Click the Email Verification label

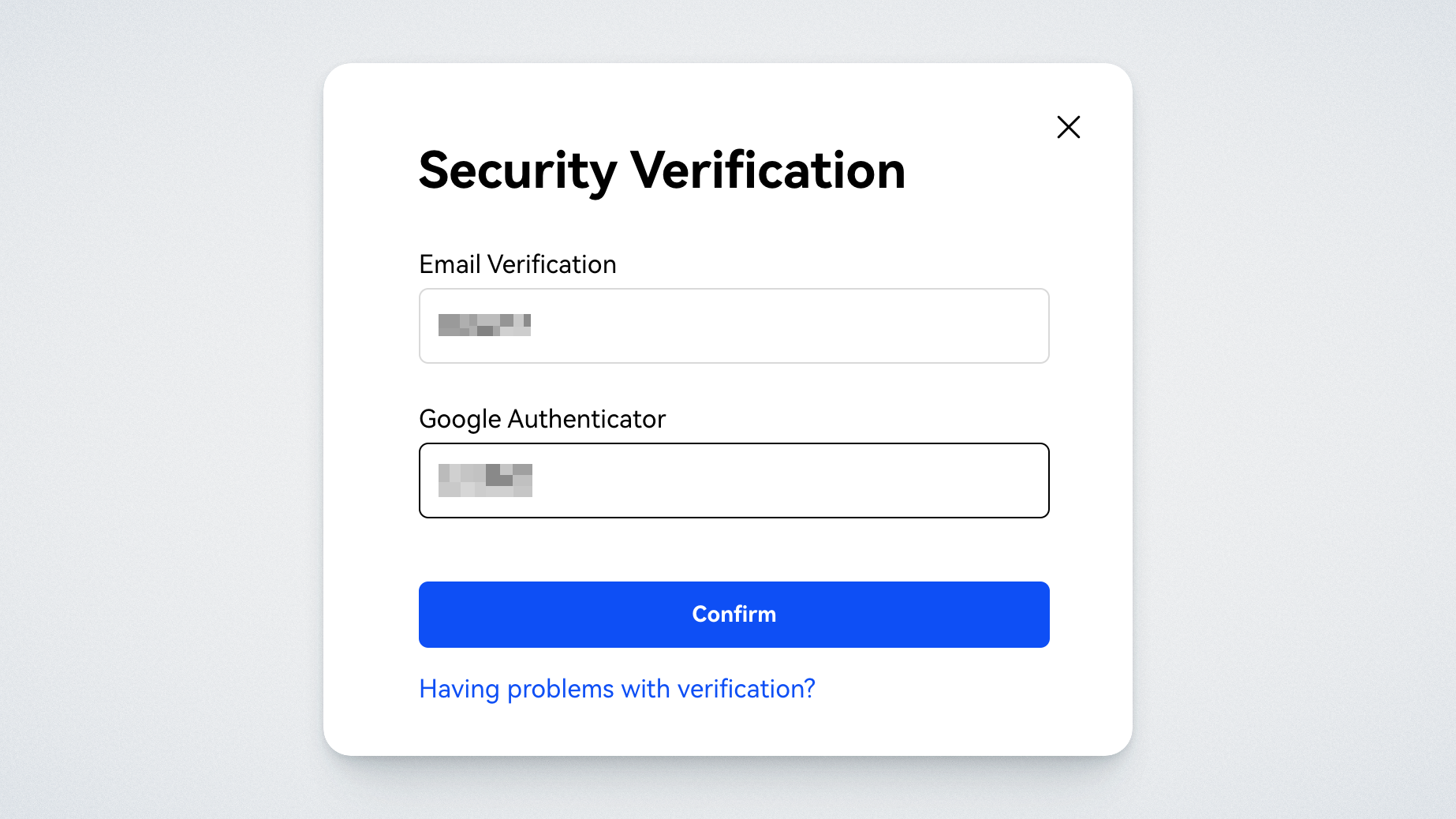[517, 264]
